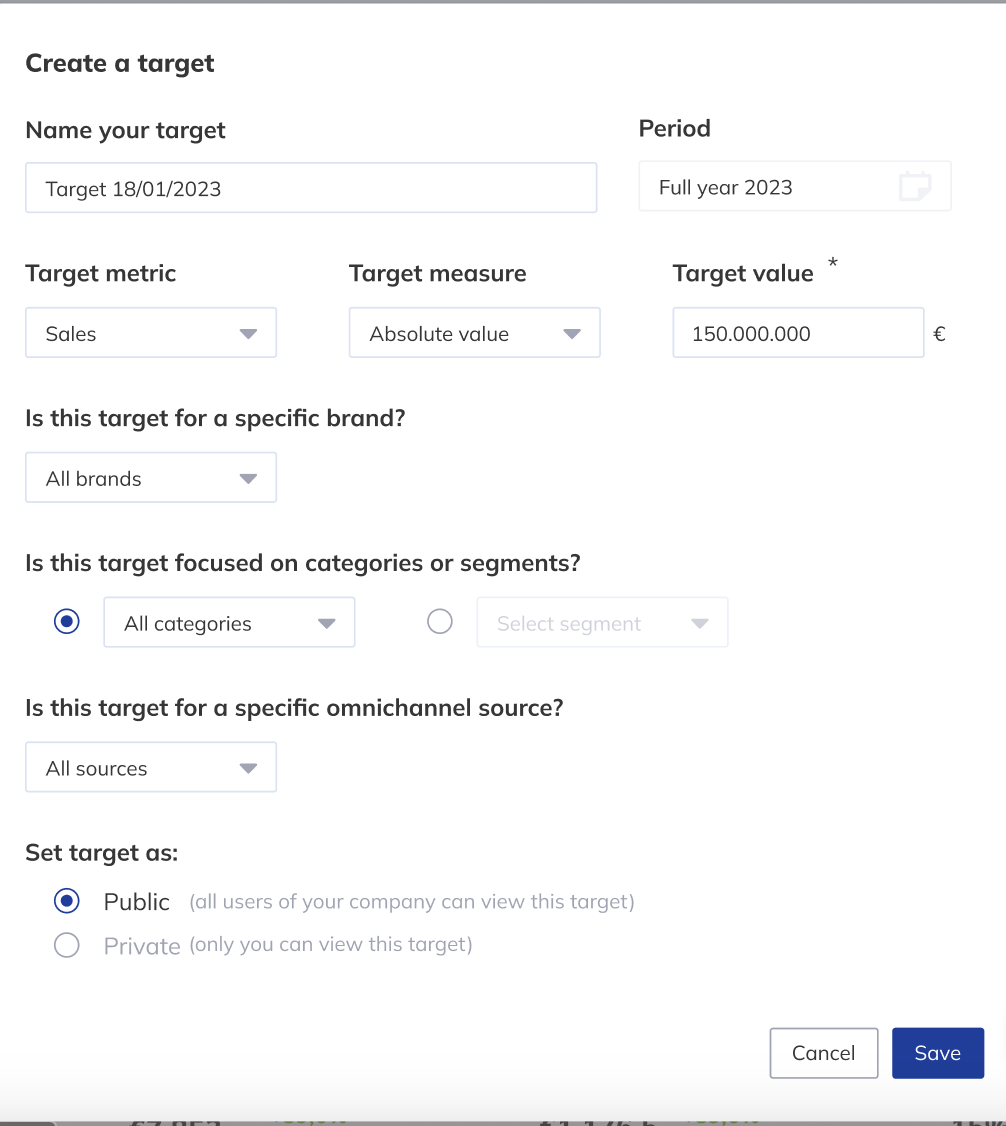Screen dimensions: 1006x1126
Task: Set target as Public
Action: tap(67, 902)
